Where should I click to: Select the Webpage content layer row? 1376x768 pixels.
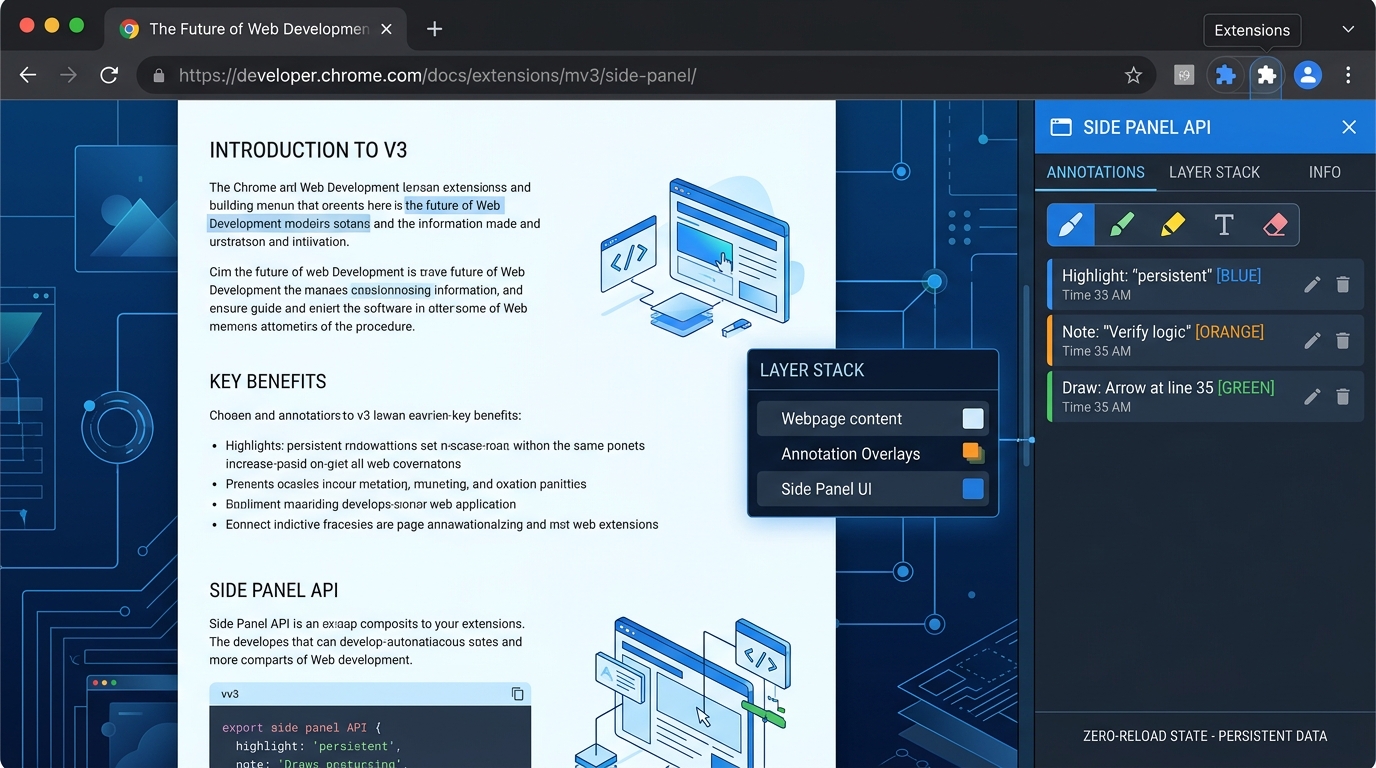pyautogui.click(x=872, y=419)
